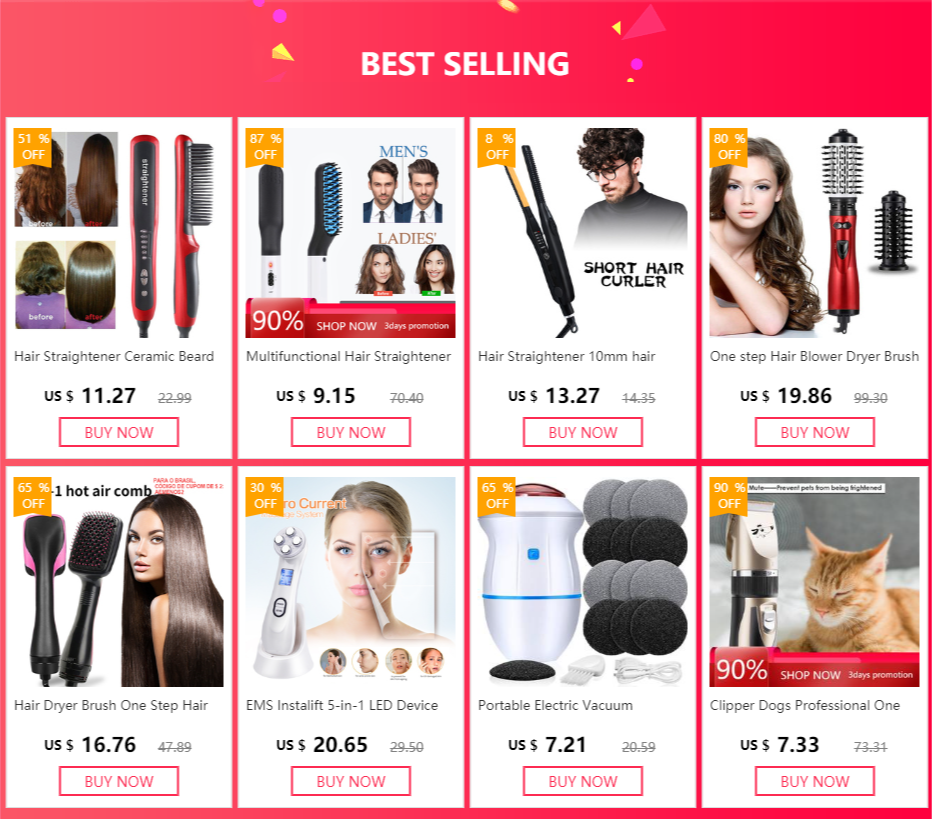This screenshot has height=819, width=932.
Task: Open the red hair blower dryer brush image
Action: (815, 233)
